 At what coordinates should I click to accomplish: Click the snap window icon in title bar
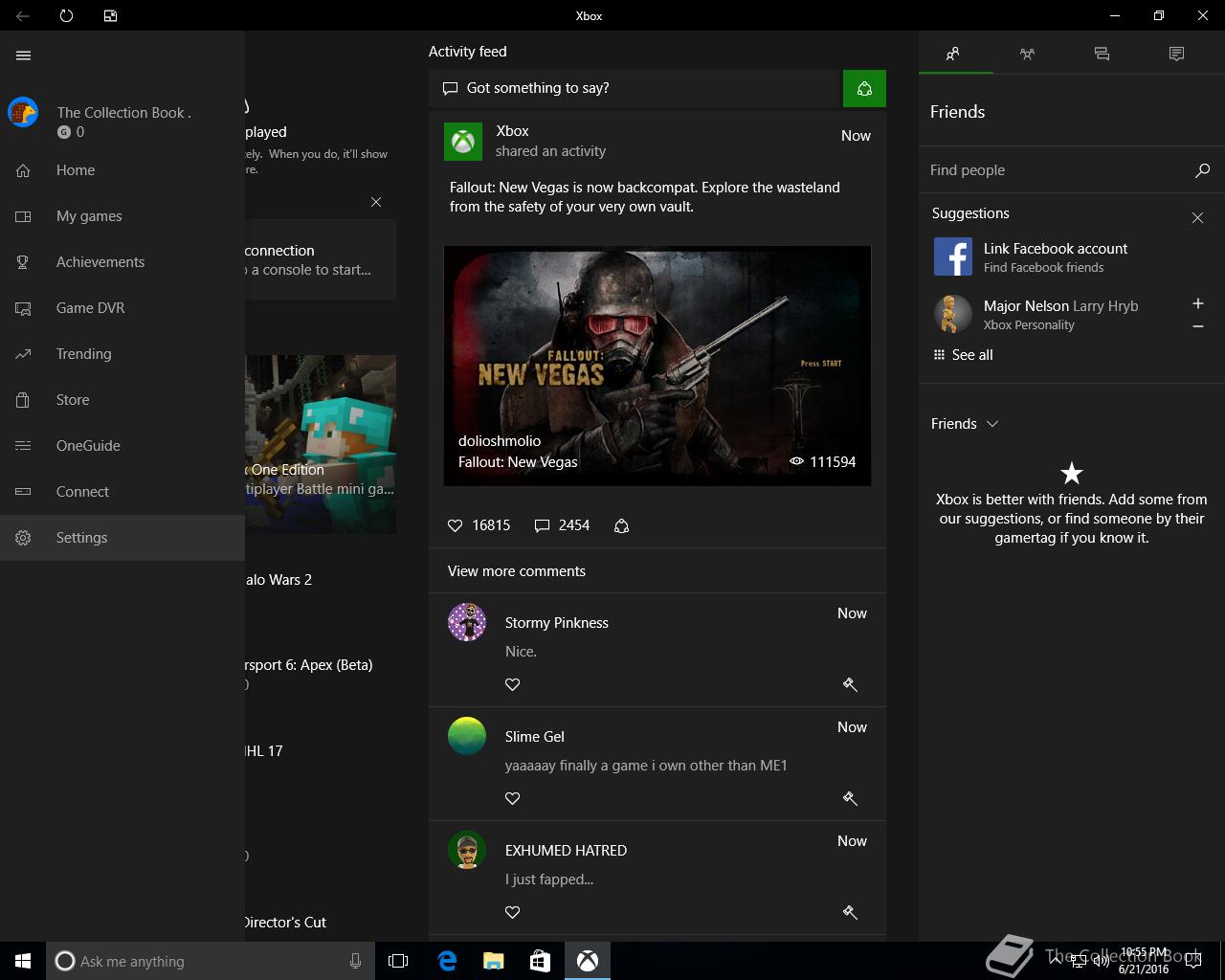point(110,15)
